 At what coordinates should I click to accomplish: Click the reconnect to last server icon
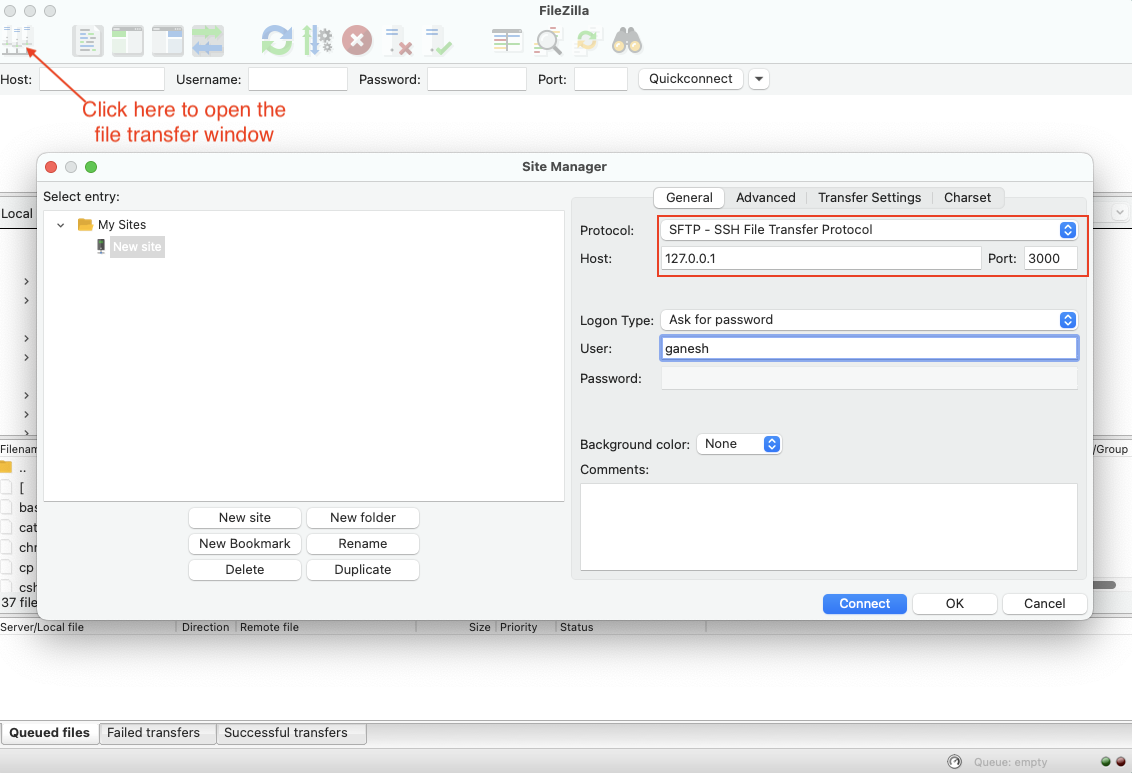[x=437, y=41]
